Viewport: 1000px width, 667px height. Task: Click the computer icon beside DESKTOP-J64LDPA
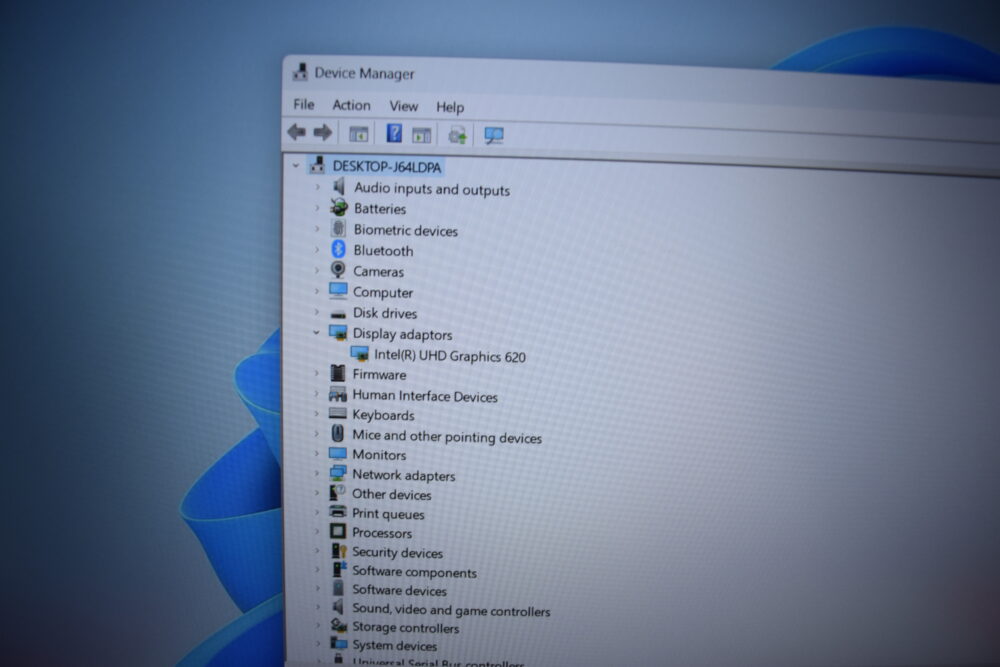point(318,165)
